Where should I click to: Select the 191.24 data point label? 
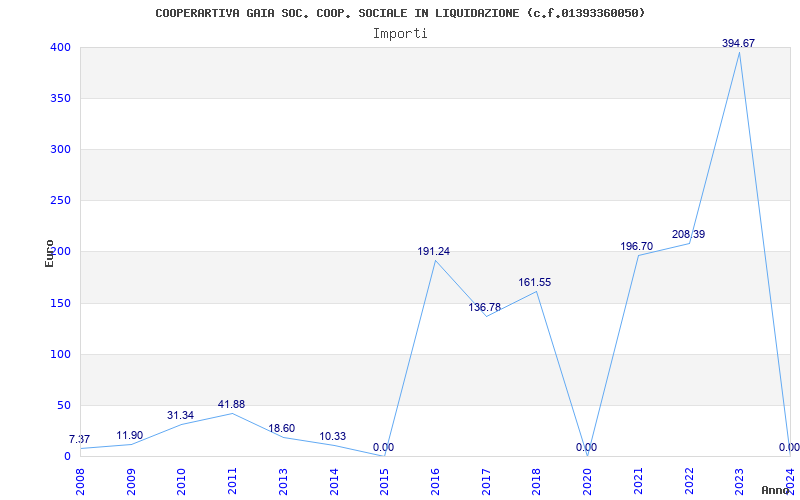[x=433, y=251]
